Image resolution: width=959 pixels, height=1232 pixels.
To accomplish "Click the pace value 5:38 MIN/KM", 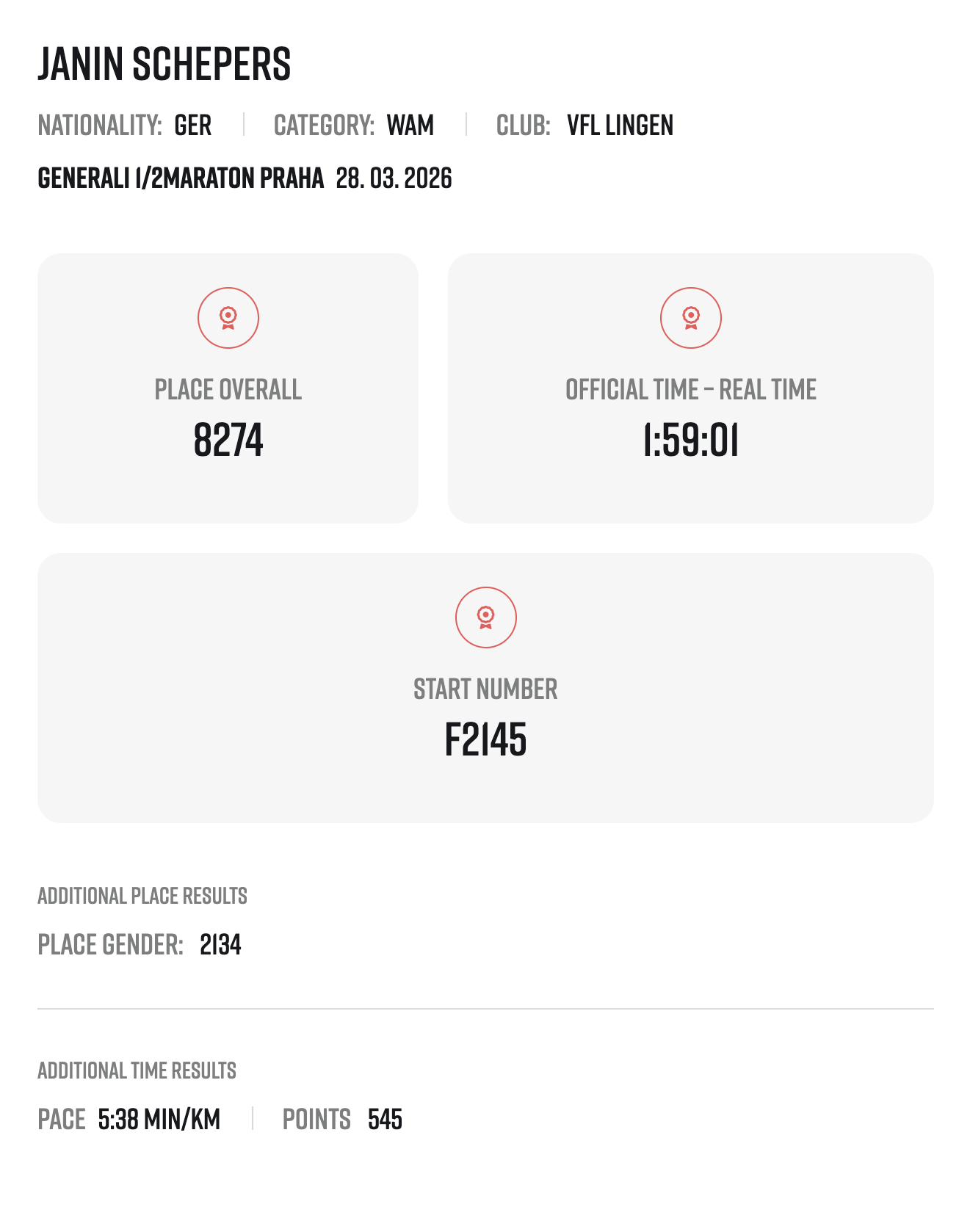I will (x=159, y=1120).
